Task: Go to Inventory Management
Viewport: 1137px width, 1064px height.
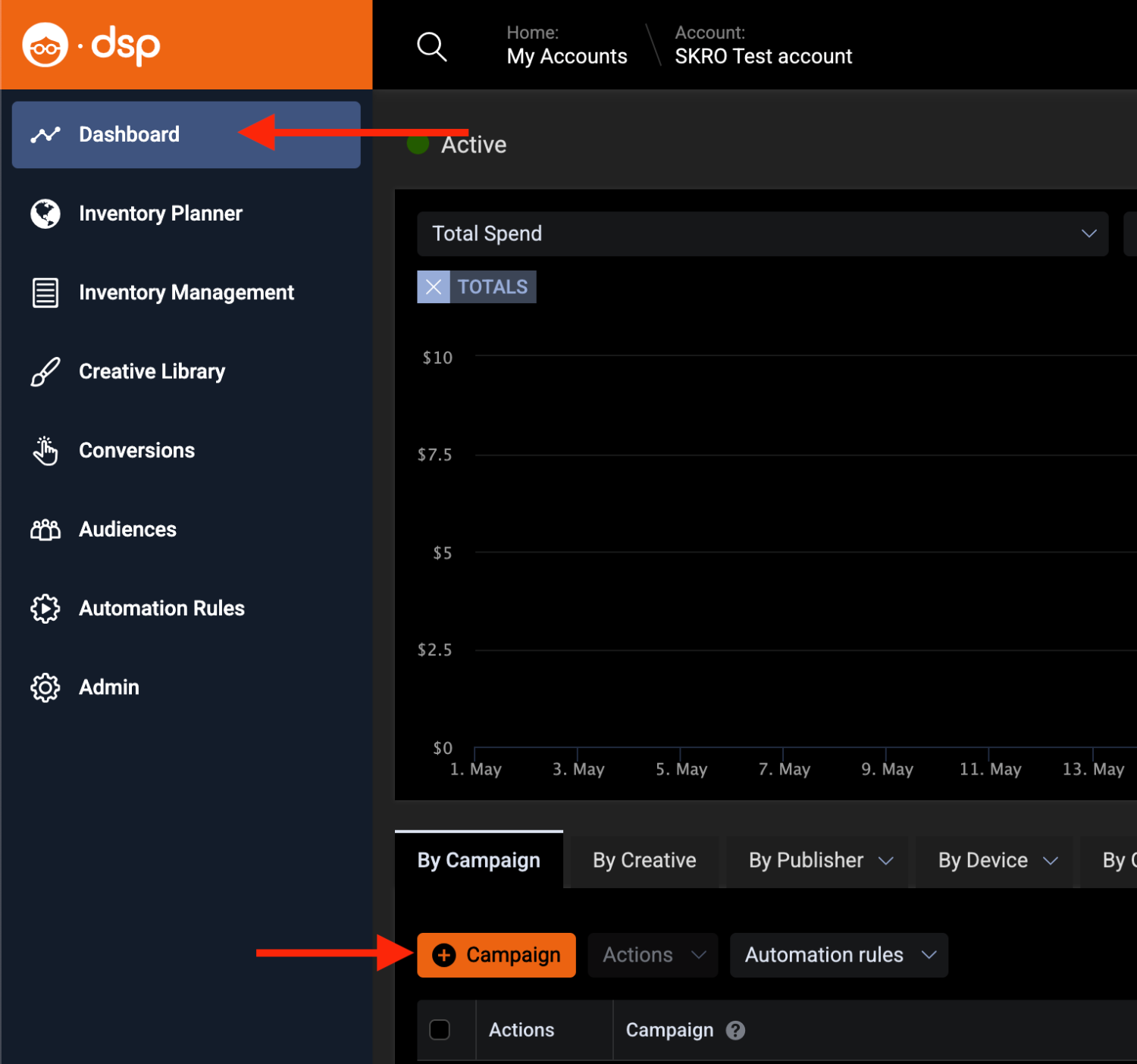Action: pos(186,293)
